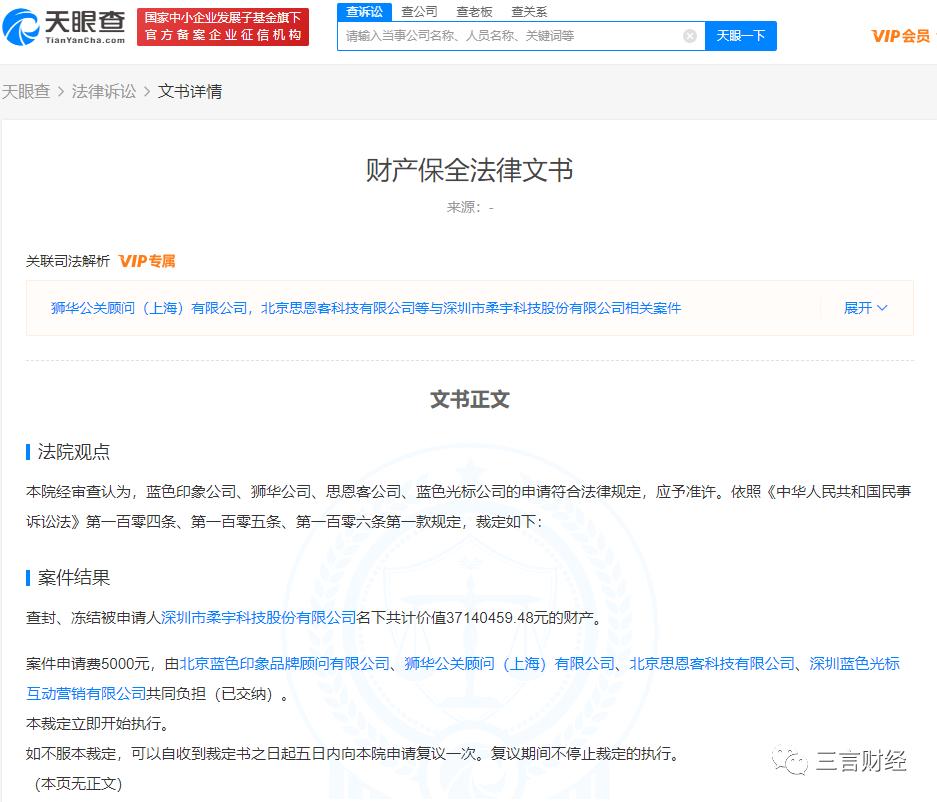Switch to the 查公司 tab

tap(419, 11)
